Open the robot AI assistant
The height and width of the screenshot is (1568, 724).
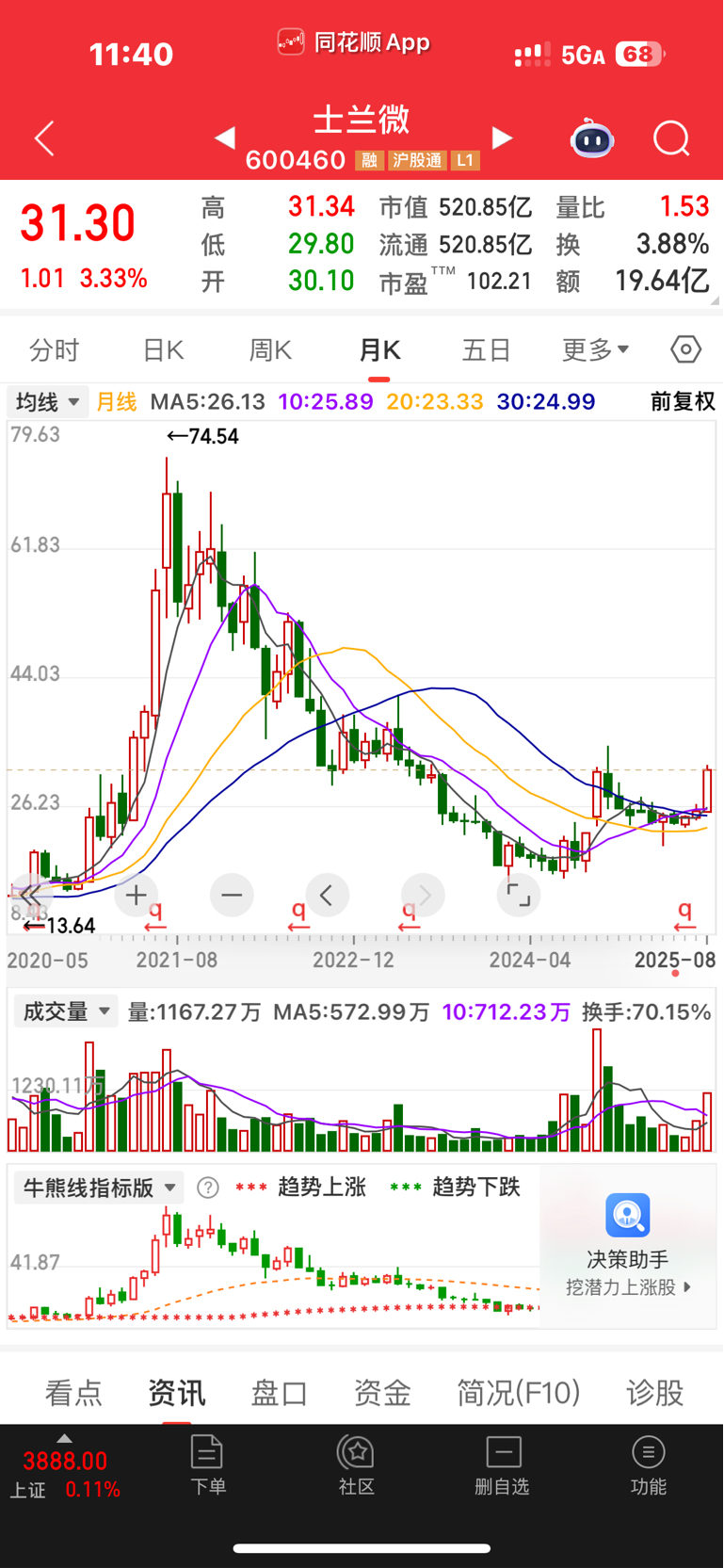pyautogui.click(x=592, y=138)
